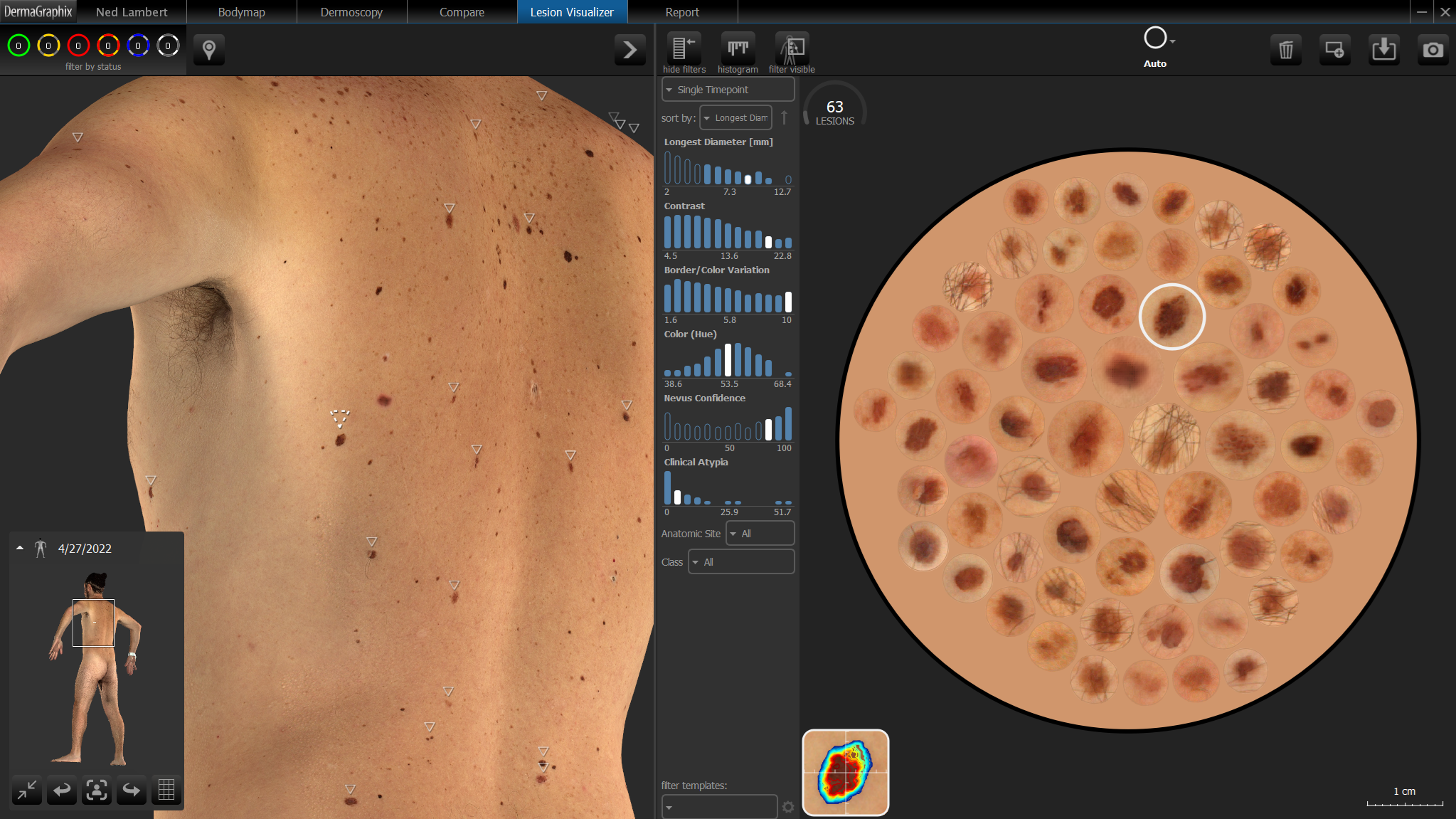The width and height of the screenshot is (1456, 819).
Task: Click the location pin marker icon
Action: [209, 50]
